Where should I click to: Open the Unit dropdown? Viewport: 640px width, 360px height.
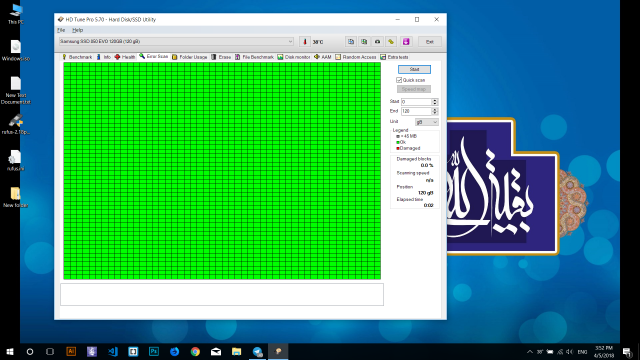point(427,122)
